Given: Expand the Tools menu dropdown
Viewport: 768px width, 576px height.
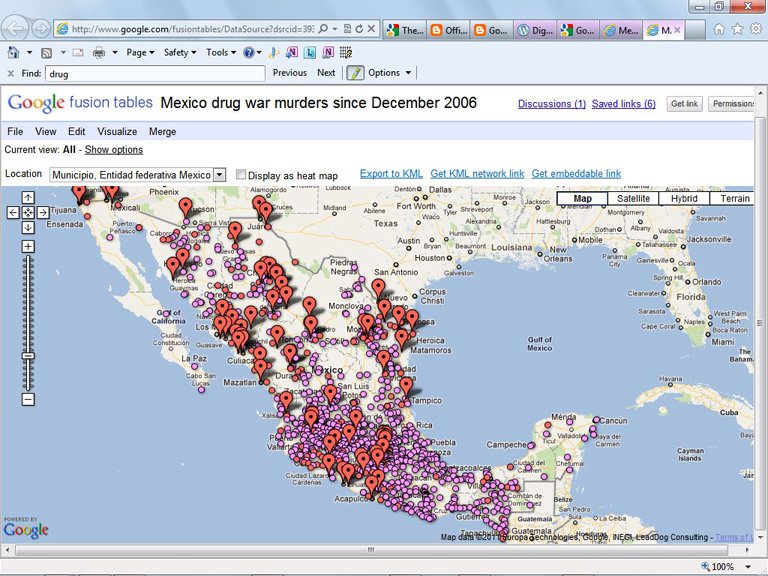Looking at the screenshot, I should click(x=221, y=52).
